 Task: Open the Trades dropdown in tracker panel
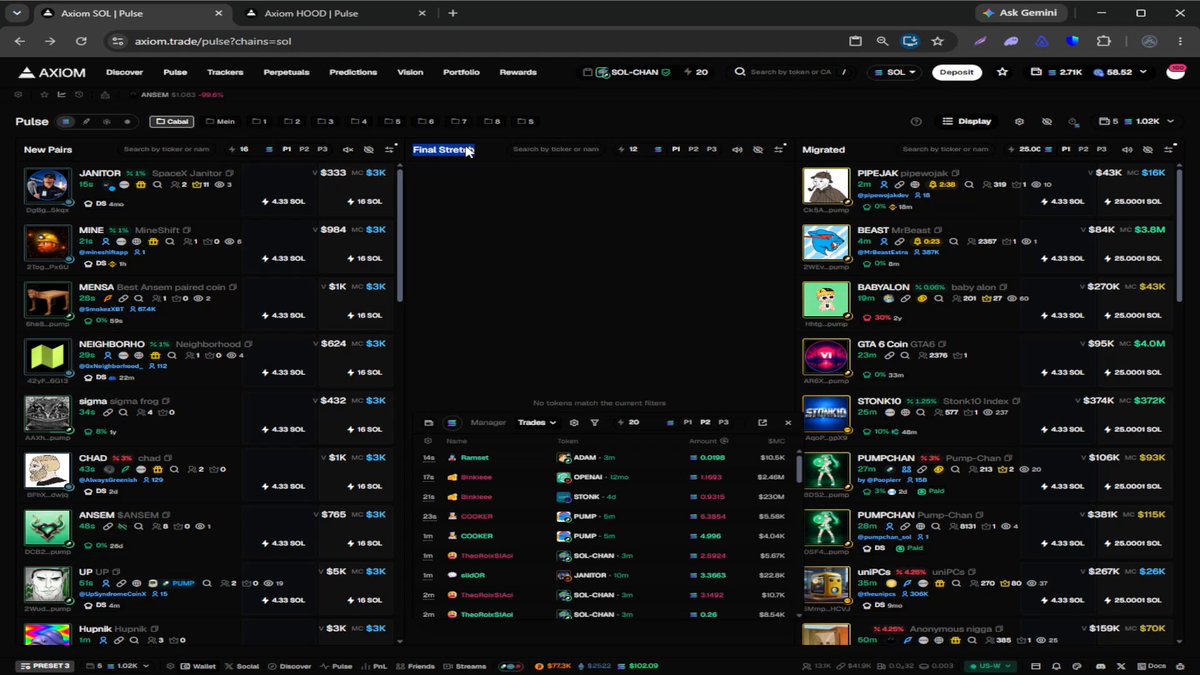coord(537,422)
